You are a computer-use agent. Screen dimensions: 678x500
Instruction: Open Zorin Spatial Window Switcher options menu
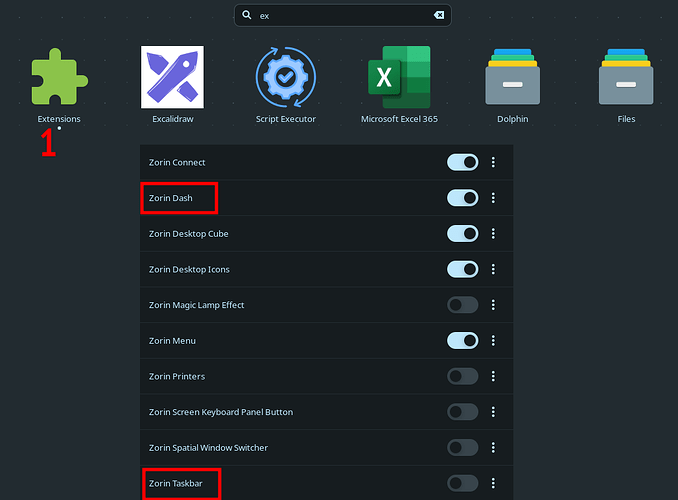pos(493,448)
